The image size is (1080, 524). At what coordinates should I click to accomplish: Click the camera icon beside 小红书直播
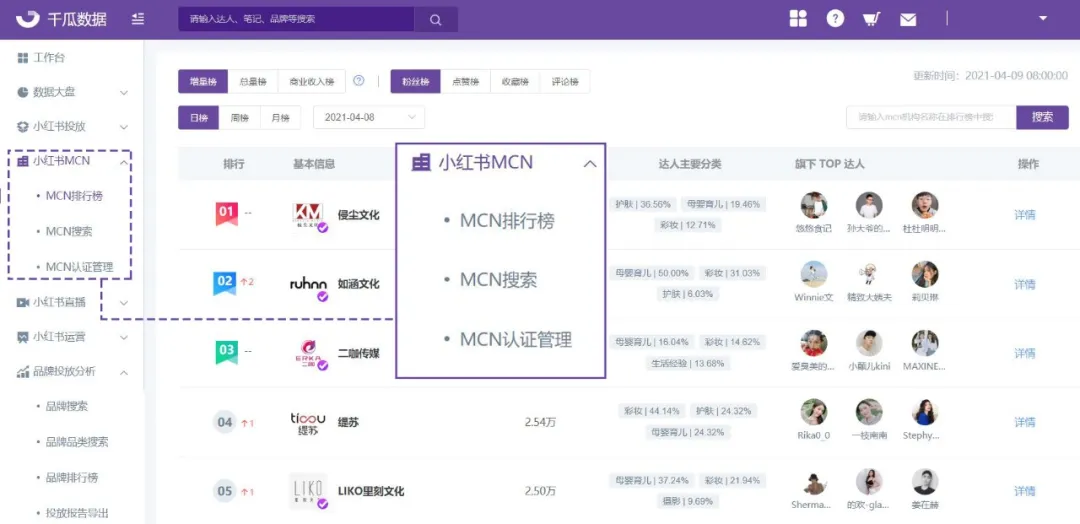click(23, 302)
